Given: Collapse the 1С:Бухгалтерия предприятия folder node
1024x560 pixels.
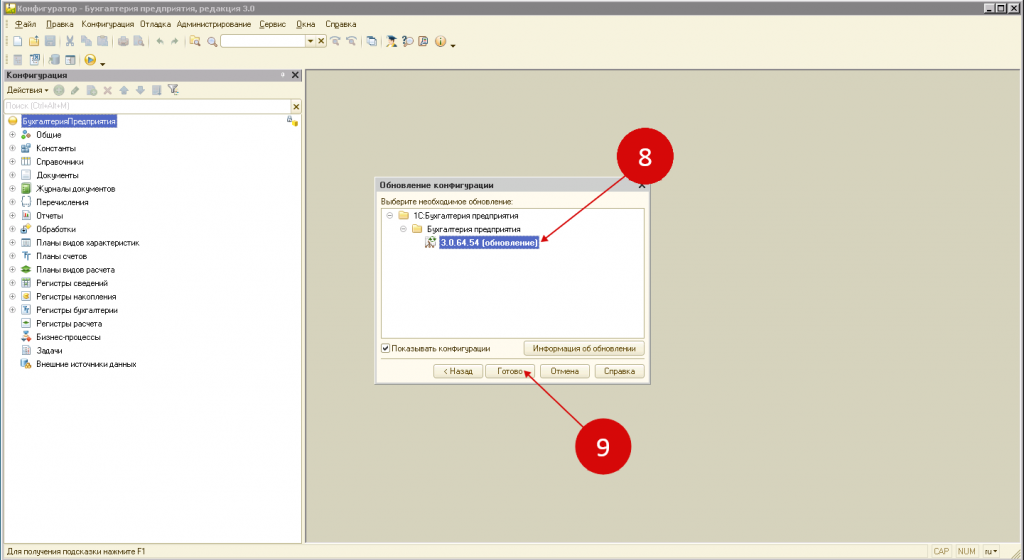Looking at the screenshot, I should tap(389, 215).
